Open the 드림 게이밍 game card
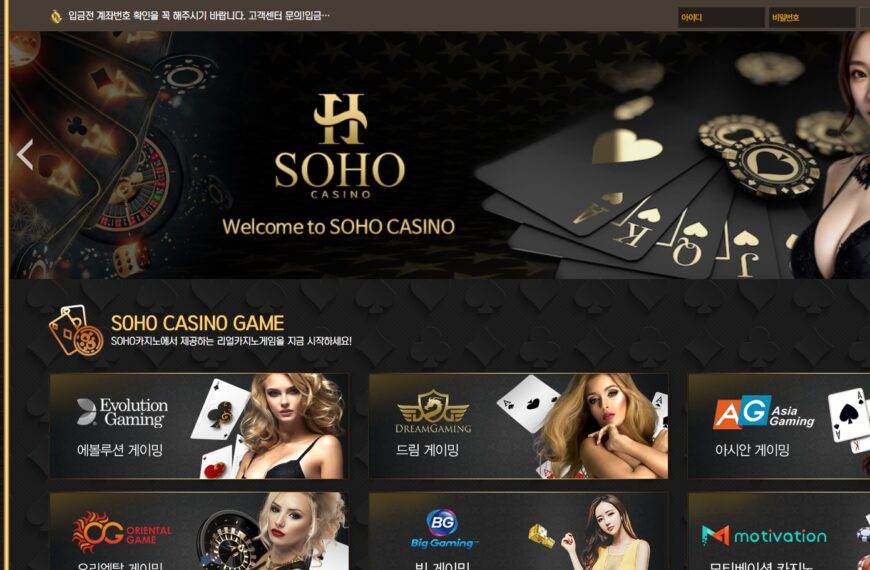The width and height of the screenshot is (870, 570). [518, 426]
